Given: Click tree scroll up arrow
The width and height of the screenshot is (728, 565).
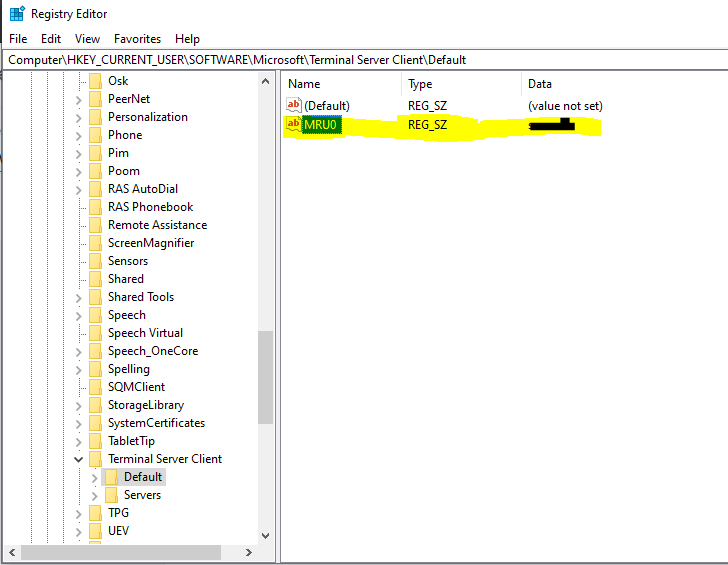Looking at the screenshot, I should (x=266, y=81).
